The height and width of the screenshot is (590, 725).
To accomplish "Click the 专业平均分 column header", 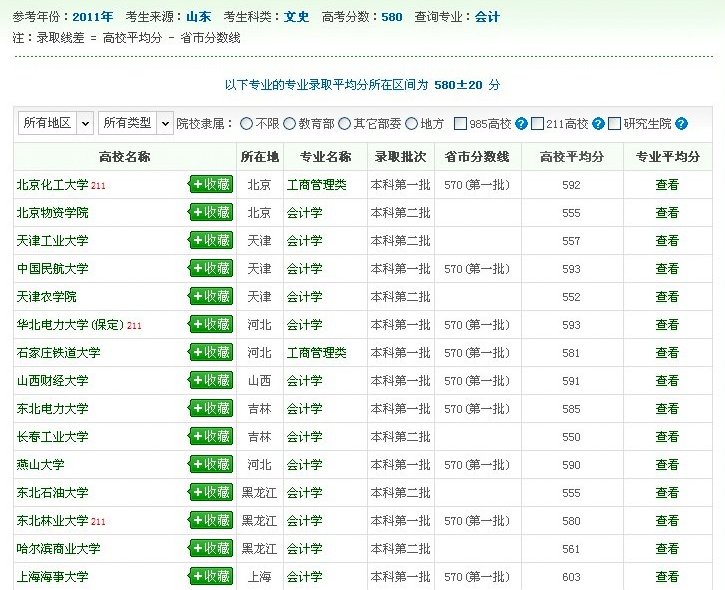I will click(x=668, y=157).
